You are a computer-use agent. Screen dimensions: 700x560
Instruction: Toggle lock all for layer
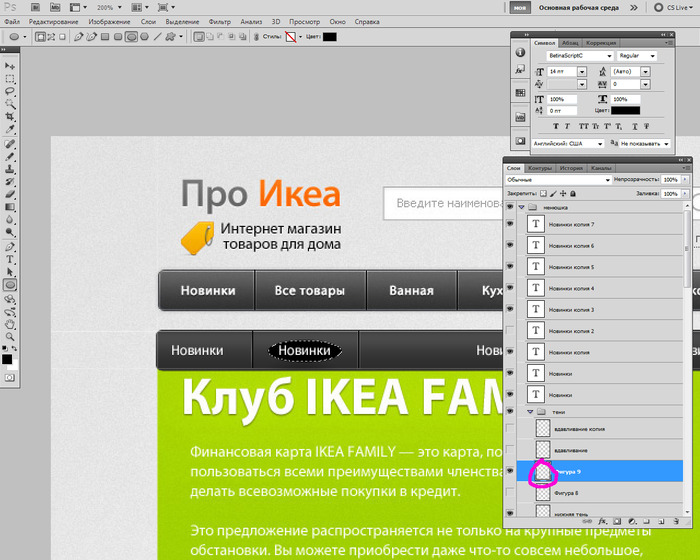573,193
